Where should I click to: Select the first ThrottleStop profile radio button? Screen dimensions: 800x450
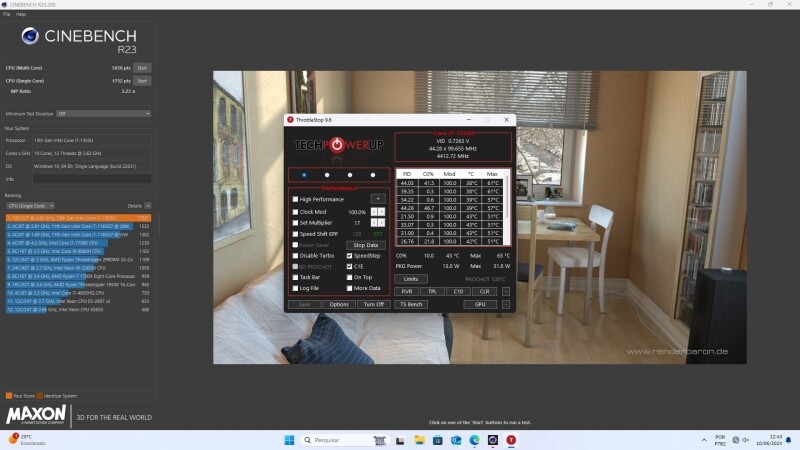(x=304, y=174)
